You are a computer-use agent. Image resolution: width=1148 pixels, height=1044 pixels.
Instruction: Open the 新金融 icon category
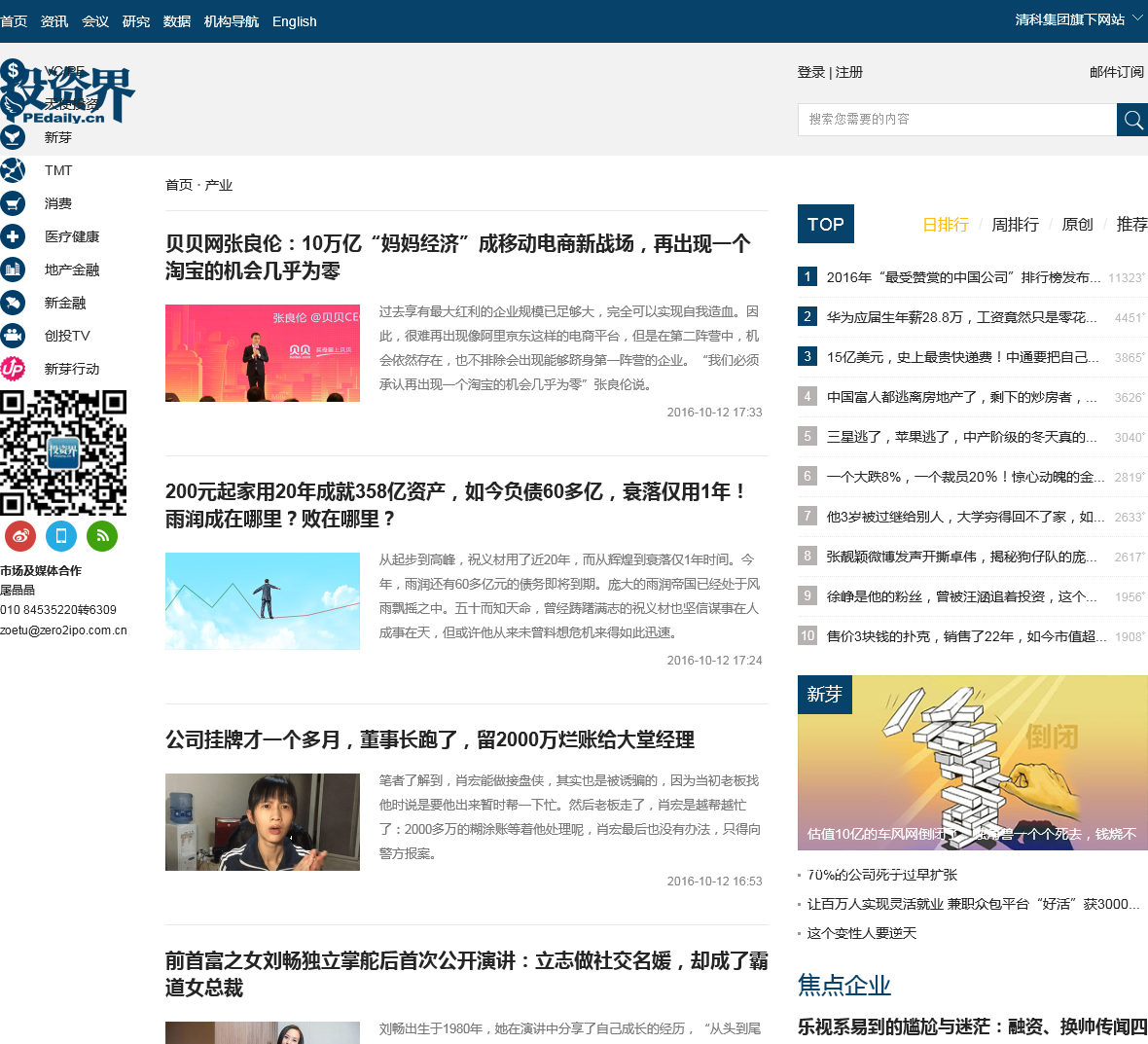click(13, 303)
